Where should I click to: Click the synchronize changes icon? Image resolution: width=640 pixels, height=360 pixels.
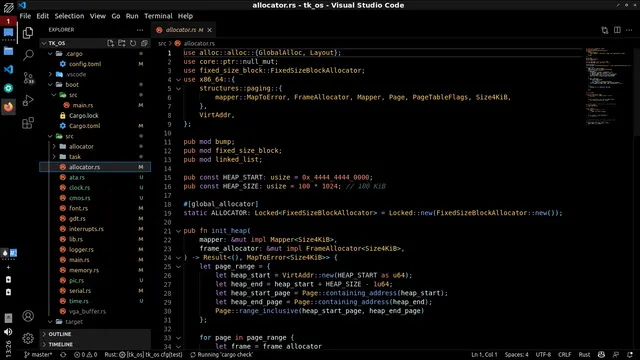63,355
